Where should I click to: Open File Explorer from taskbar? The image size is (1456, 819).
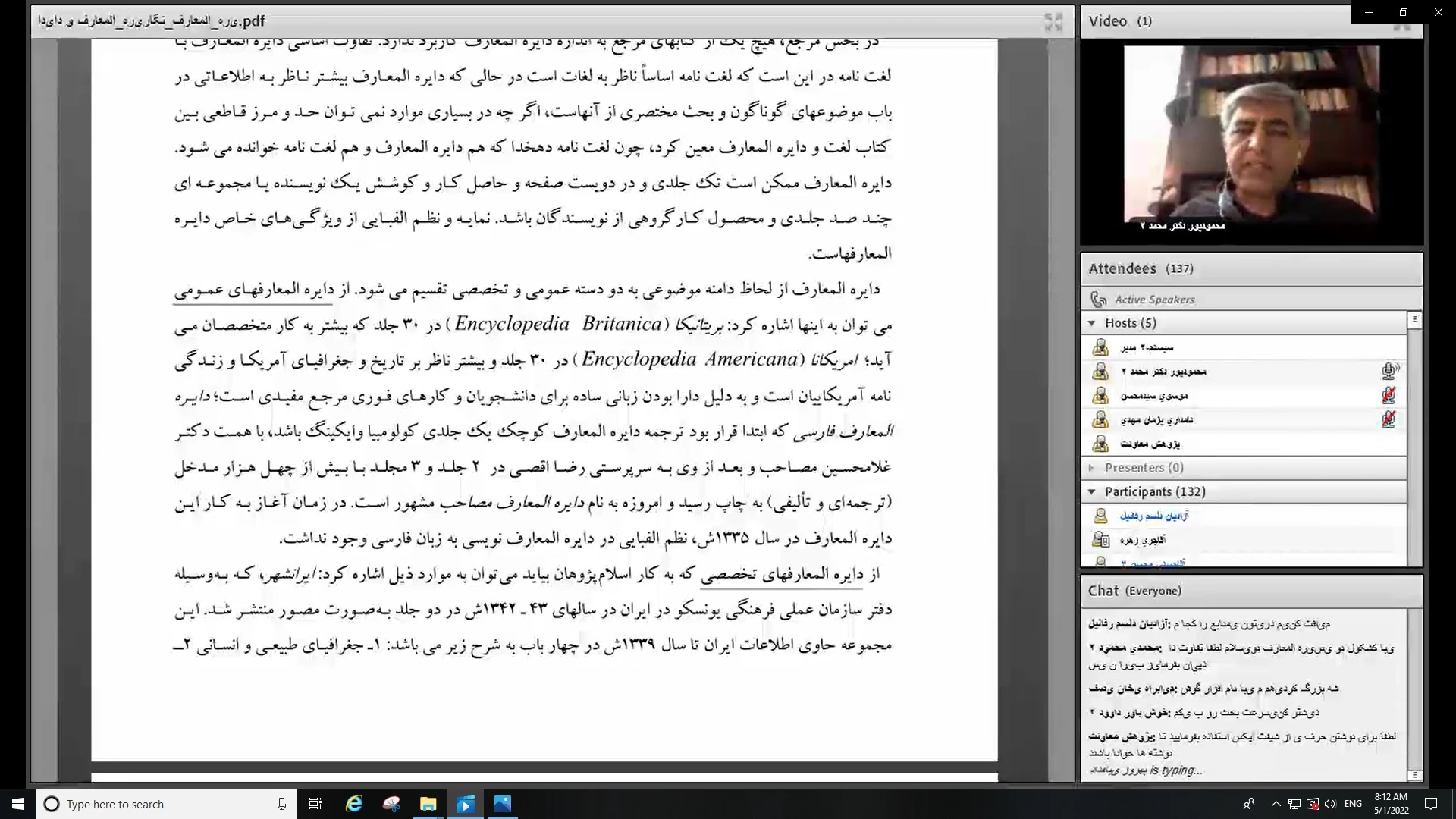[x=428, y=804]
